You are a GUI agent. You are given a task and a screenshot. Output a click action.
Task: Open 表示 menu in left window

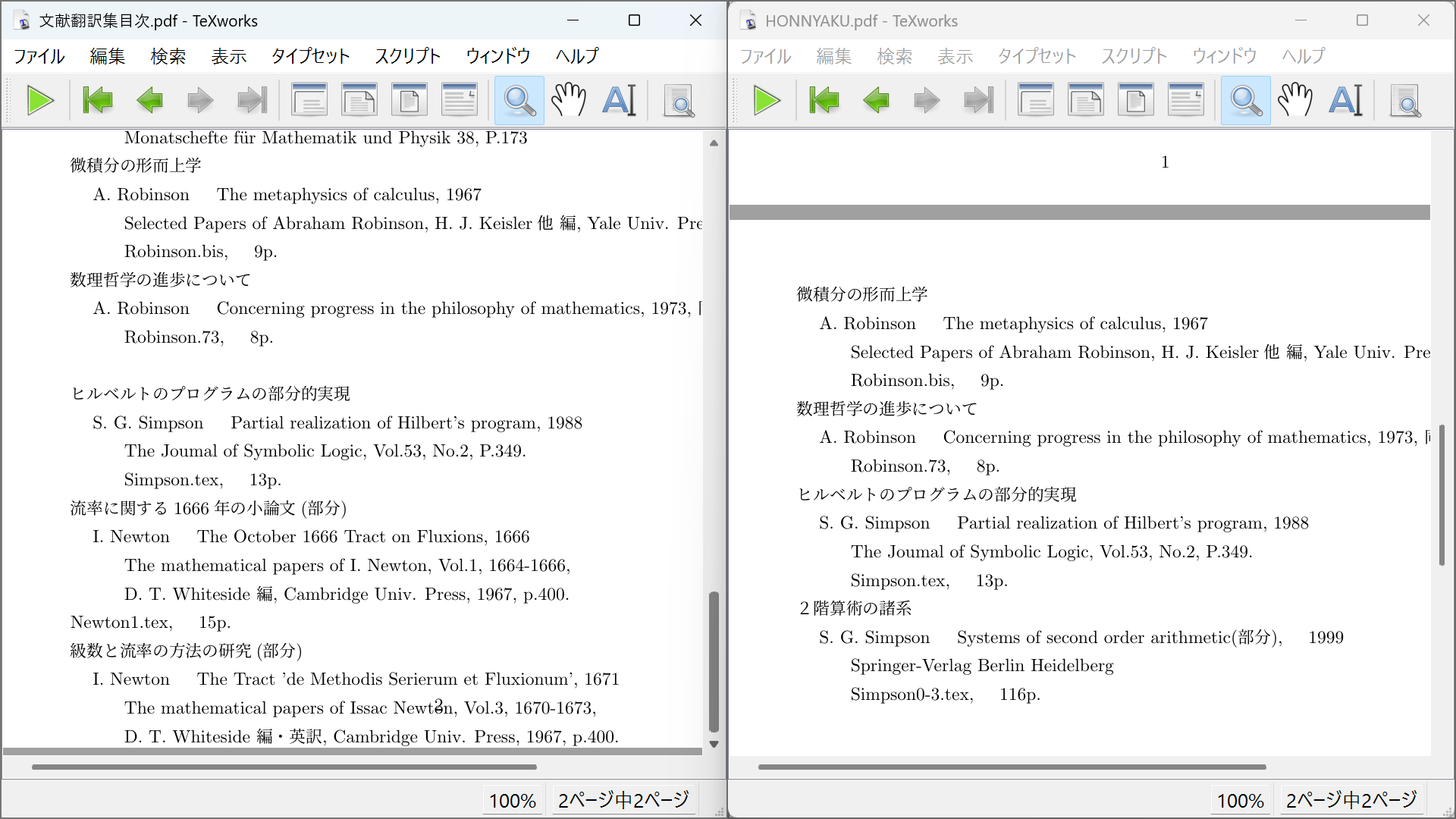(x=228, y=56)
